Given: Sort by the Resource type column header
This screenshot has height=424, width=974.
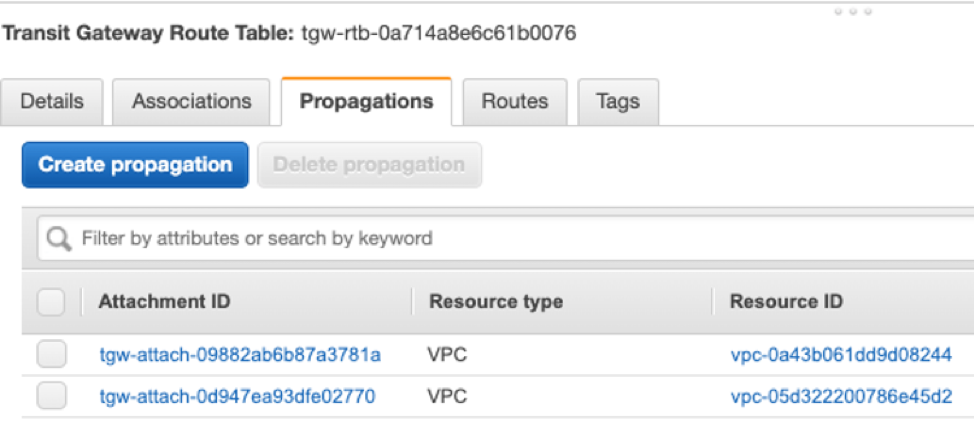Looking at the screenshot, I should click(496, 302).
